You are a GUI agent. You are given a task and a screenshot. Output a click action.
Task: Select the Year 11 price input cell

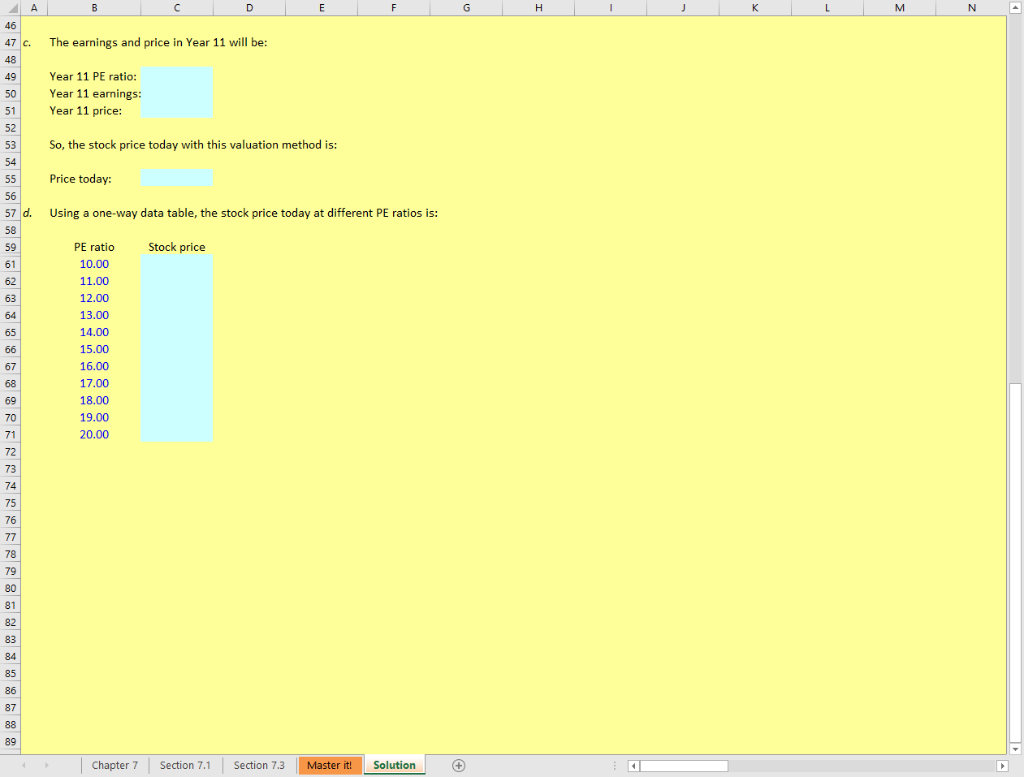(x=177, y=110)
